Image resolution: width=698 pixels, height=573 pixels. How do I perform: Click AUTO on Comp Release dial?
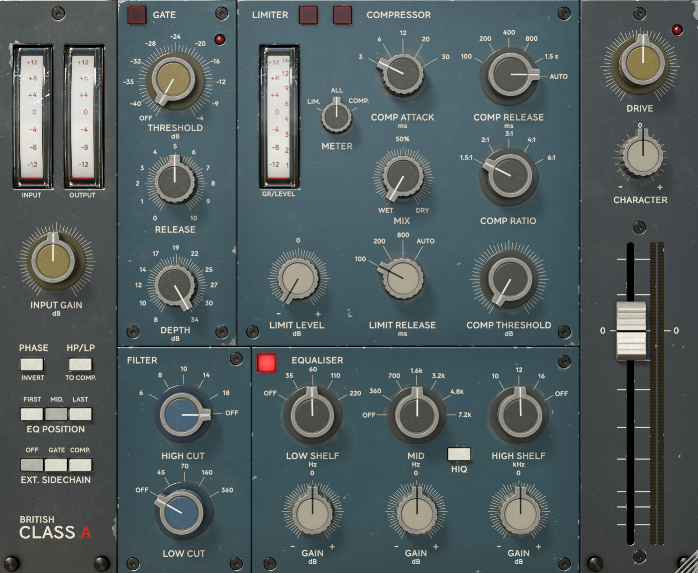[x=558, y=77]
